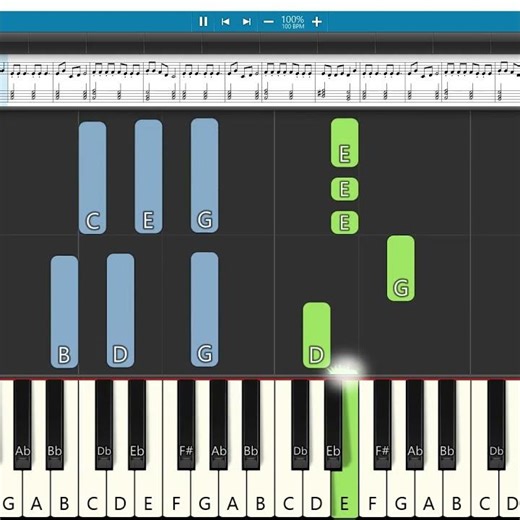Play the leftmost Bb black key
The image size is (520, 520).
point(55,425)
